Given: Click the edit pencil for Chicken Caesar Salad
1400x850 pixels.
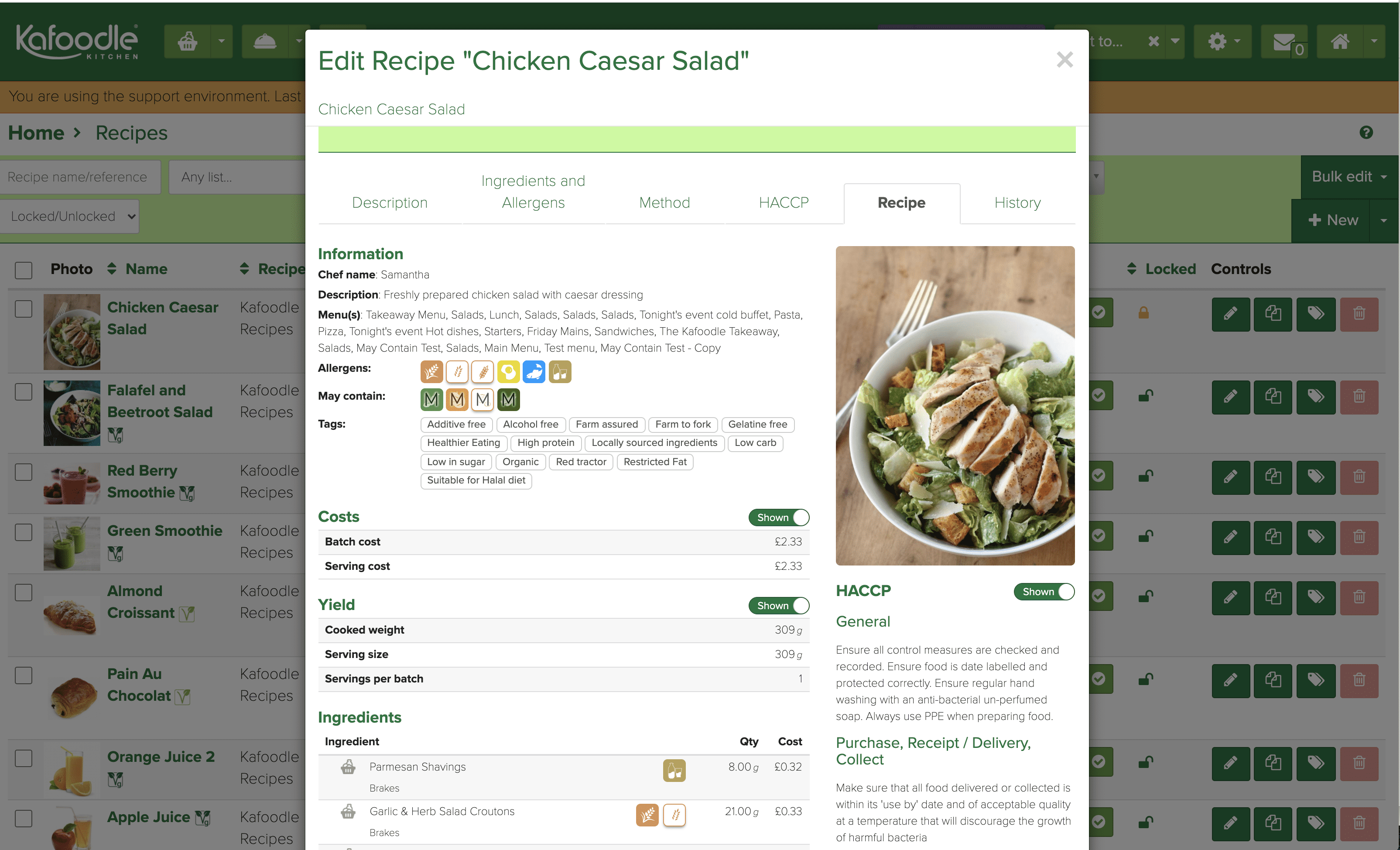Looking at the screenshot, I should pyautogui.click(x=1230, y=314).
